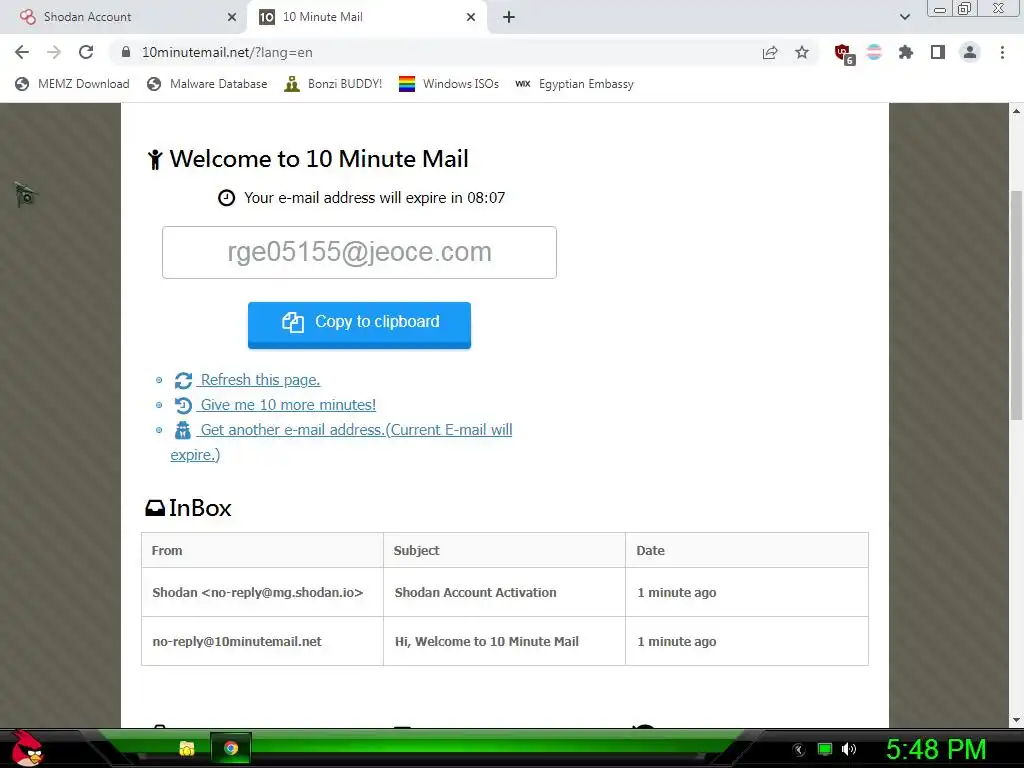
Task: Expand hidden tray icons arrow
Action: 799,750
